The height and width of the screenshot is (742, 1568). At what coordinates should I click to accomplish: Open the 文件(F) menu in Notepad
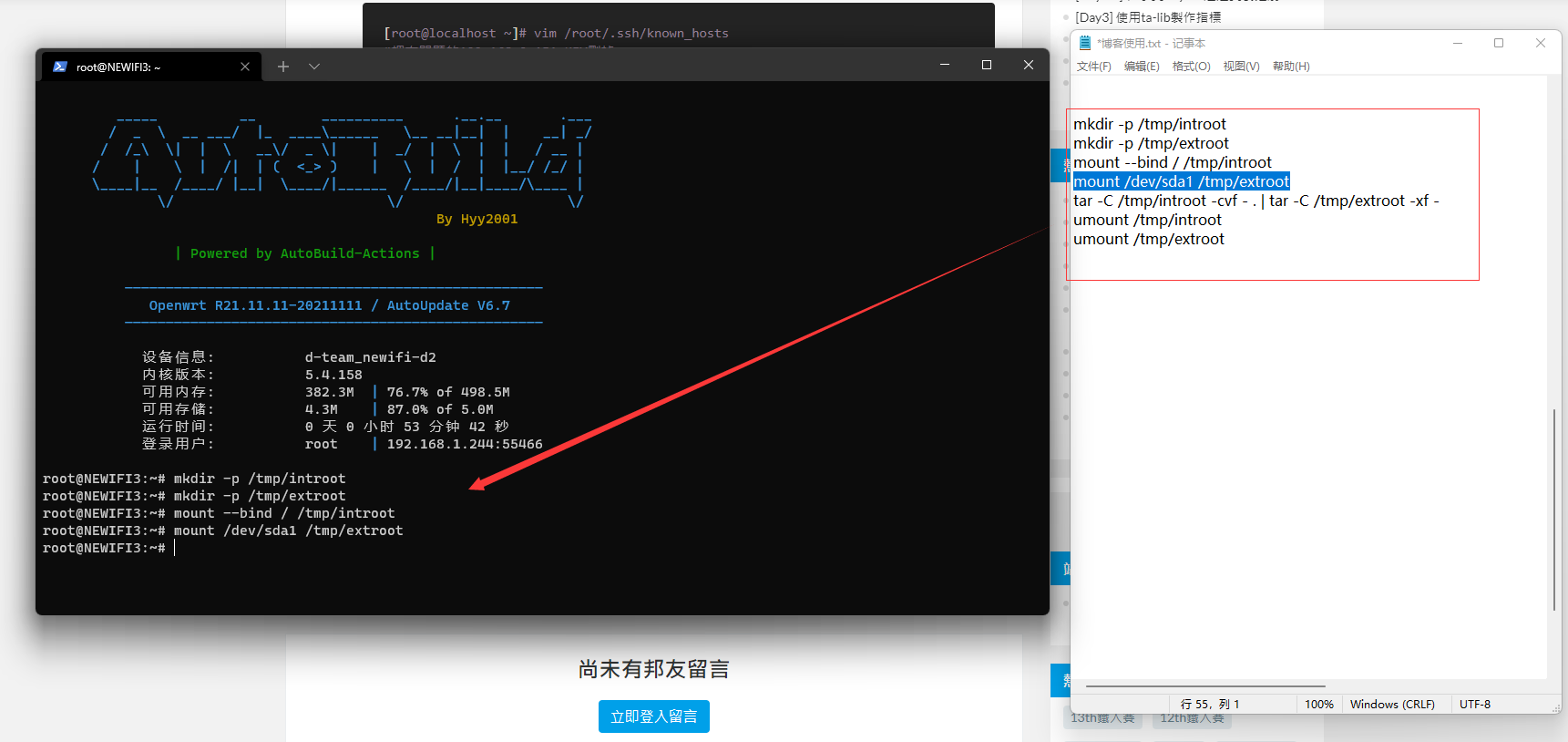(1093, 67)
